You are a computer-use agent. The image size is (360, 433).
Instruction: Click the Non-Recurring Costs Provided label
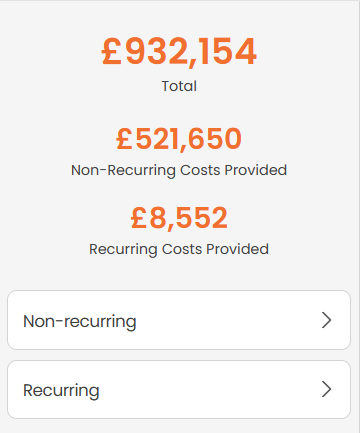179,170
